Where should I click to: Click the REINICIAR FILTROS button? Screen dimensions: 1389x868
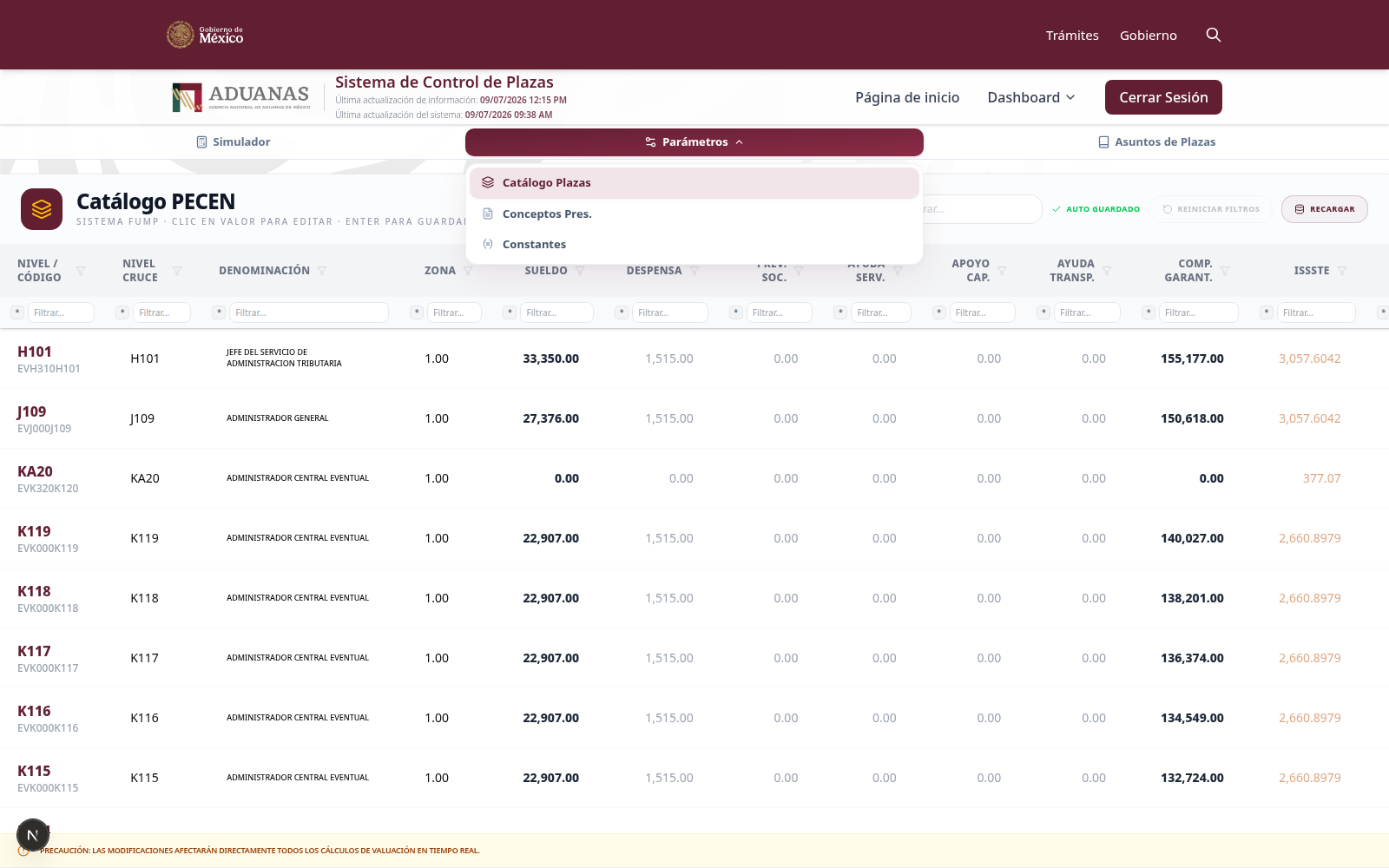click(1211, 209)
